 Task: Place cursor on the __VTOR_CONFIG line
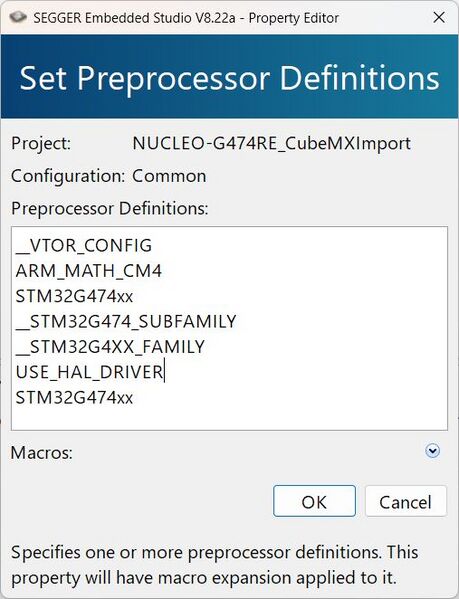84,245
